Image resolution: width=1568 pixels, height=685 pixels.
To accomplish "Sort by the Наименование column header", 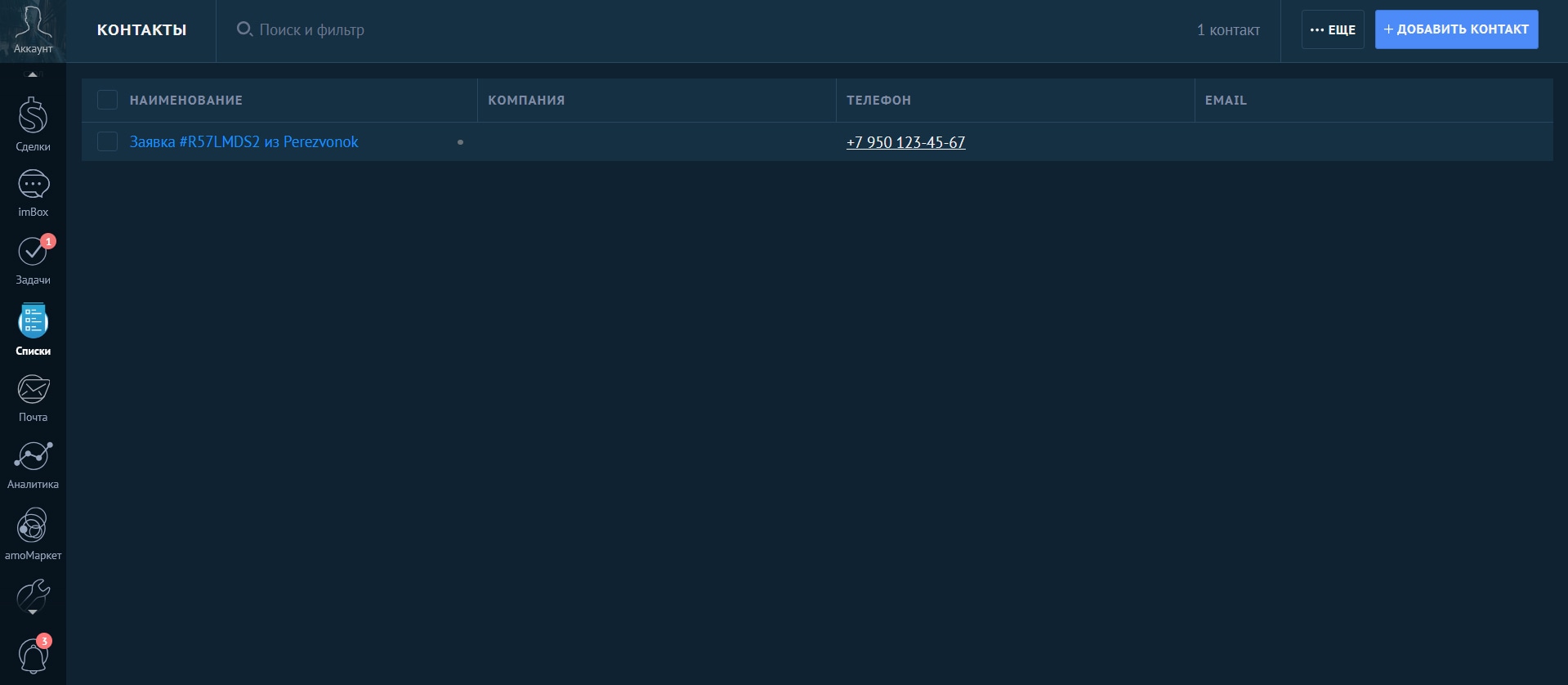I will [186, 101].
